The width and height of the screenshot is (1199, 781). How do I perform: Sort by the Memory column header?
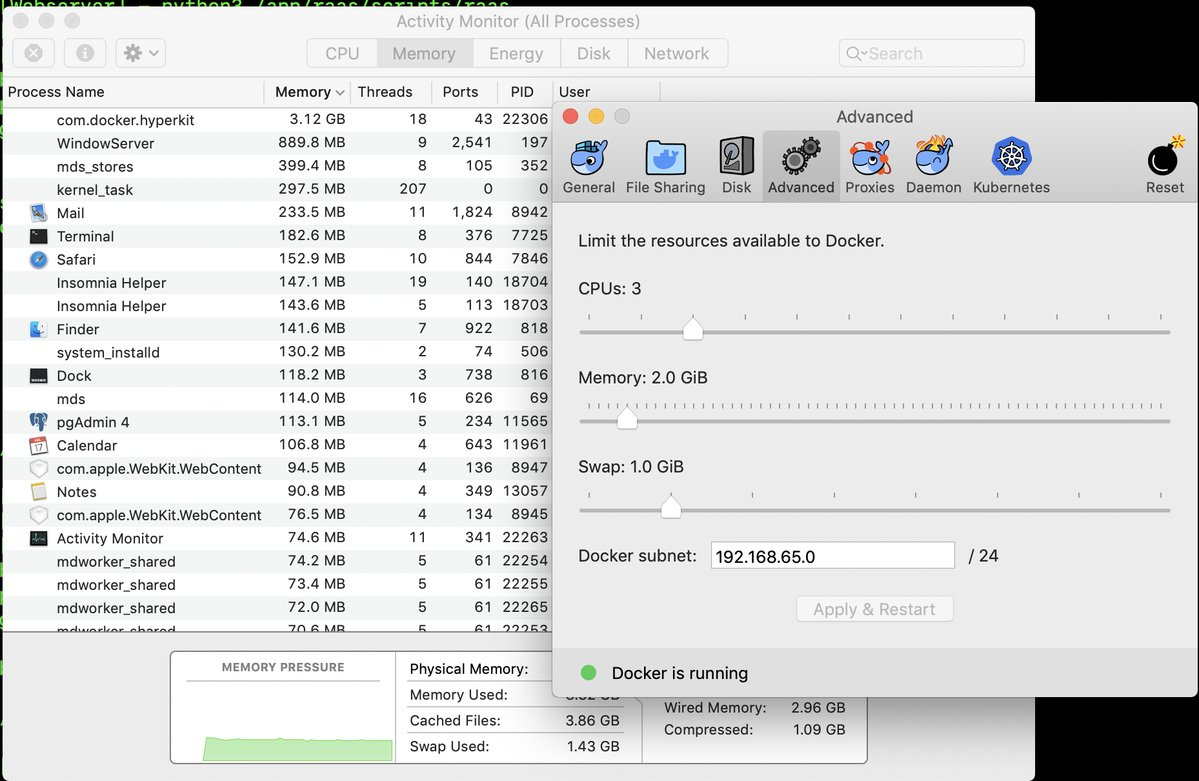click(x=307, y=92)
